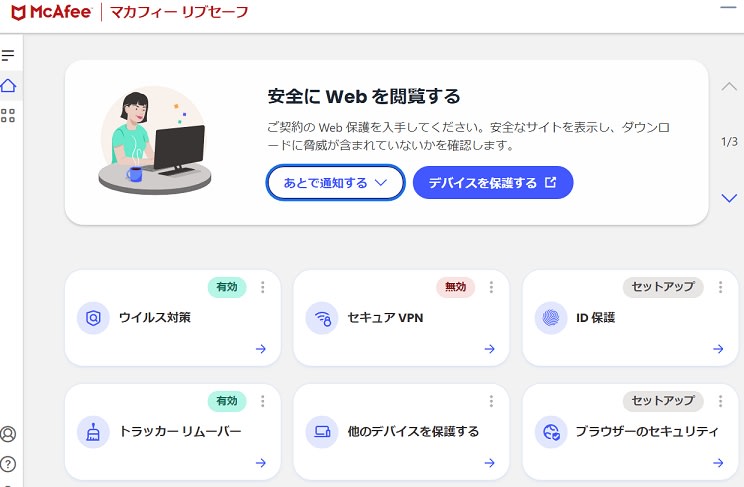744x487 pixels.
Task: Open three-dot menu on ウイルス対策 card
Action: point(262,287)
